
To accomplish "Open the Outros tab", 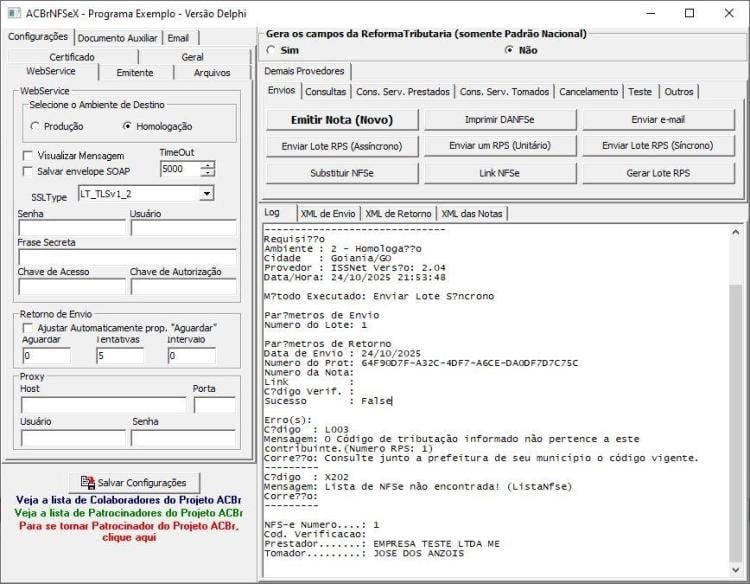I will click(679, 91).
